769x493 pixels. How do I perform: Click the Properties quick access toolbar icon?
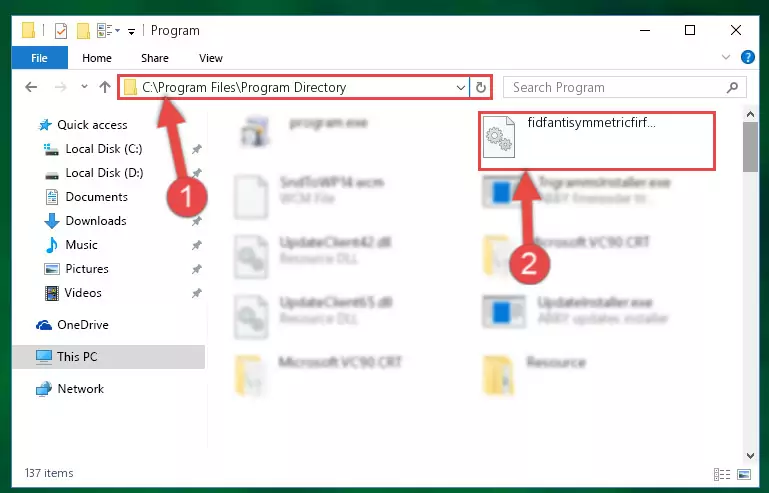tap(61, 31)
